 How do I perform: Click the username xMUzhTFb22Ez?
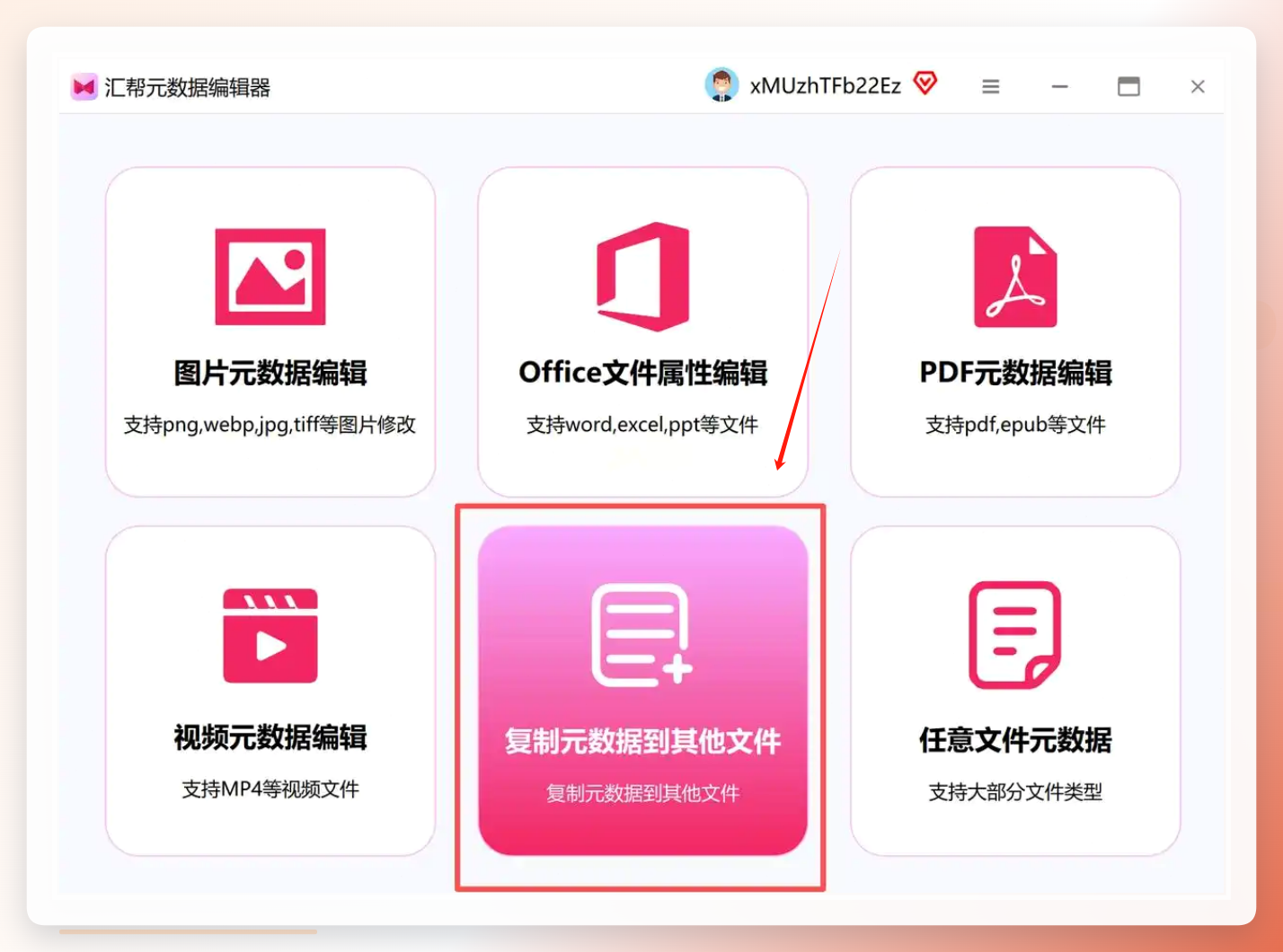(826, 86)
